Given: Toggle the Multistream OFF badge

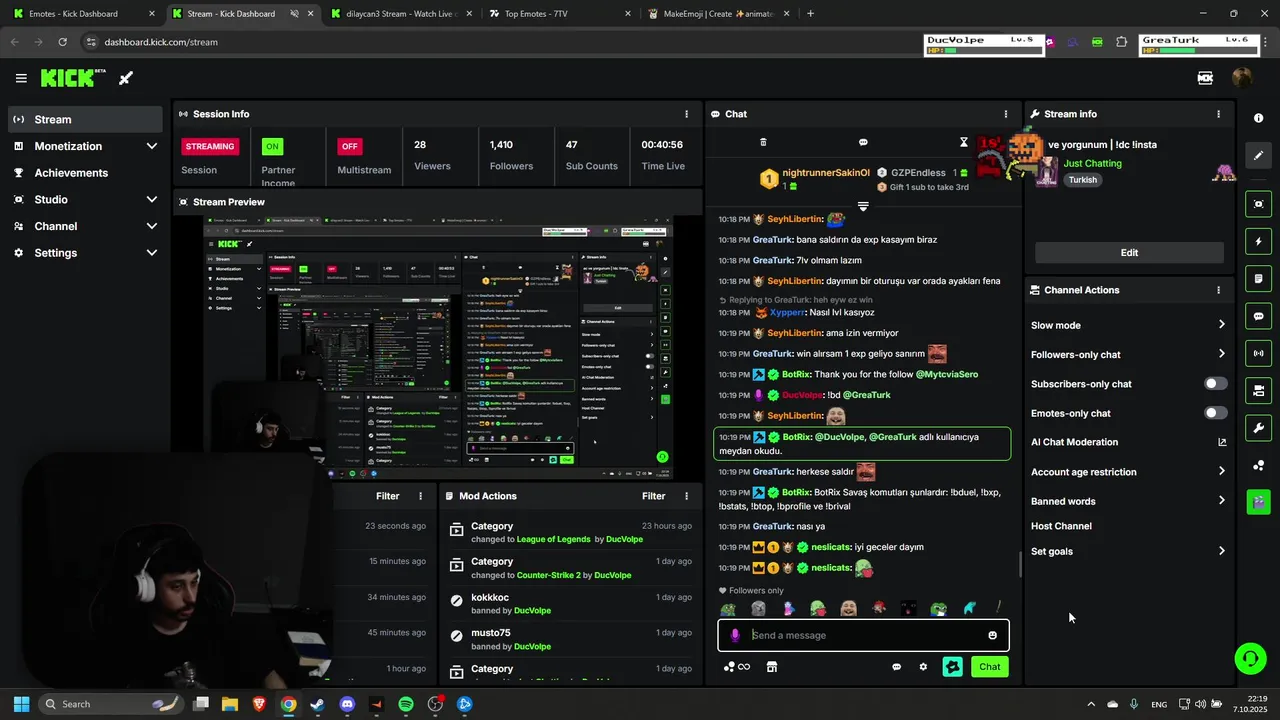Looking at the screenshot, I should click(x=349, y=146).
